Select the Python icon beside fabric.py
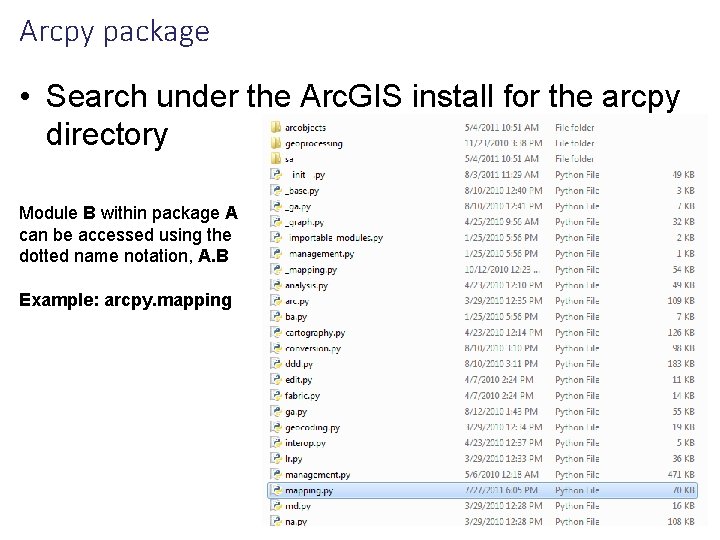This screenshot has width=720, height=540. tap(276, 395)
